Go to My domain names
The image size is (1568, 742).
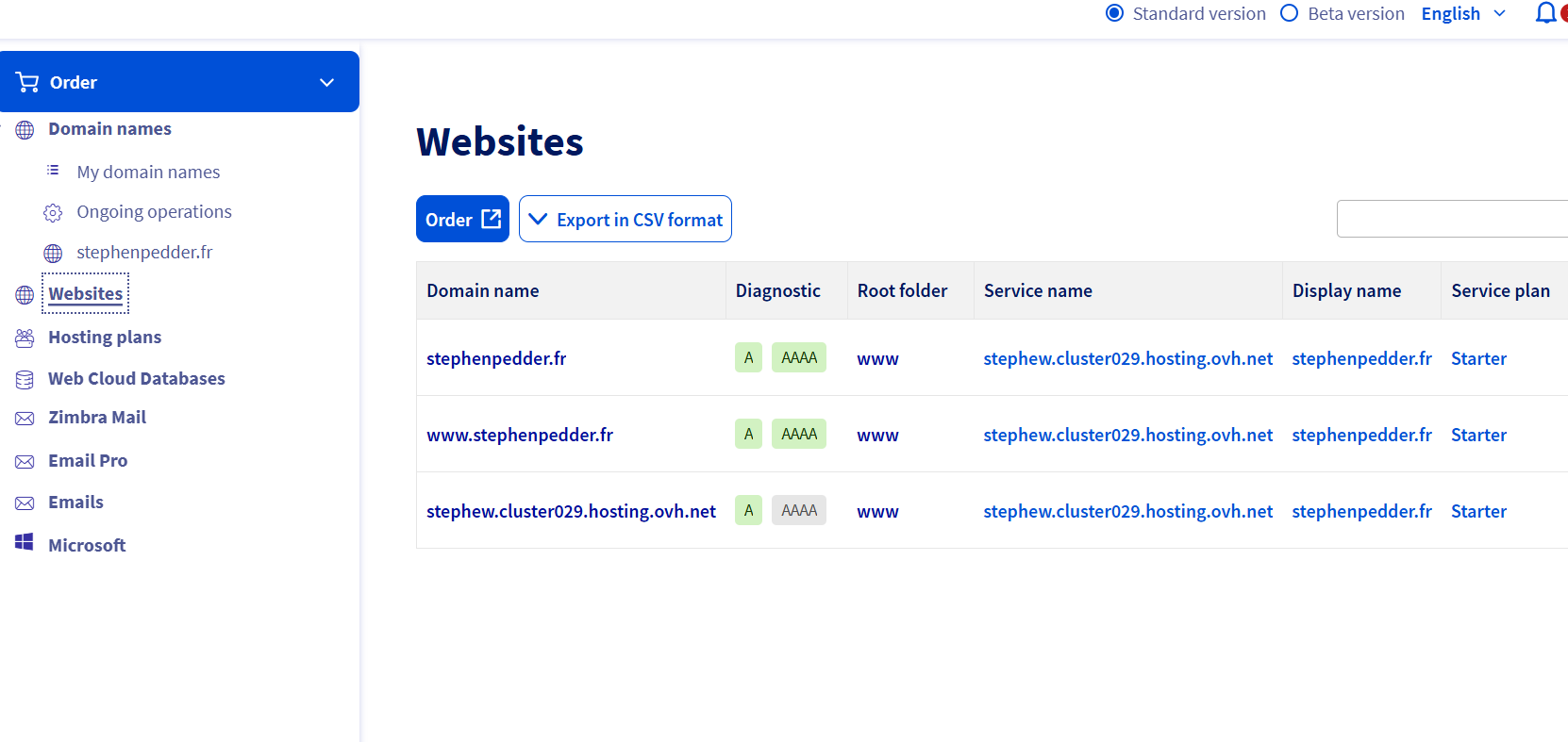pyautogui.click(x=148, y=173)
